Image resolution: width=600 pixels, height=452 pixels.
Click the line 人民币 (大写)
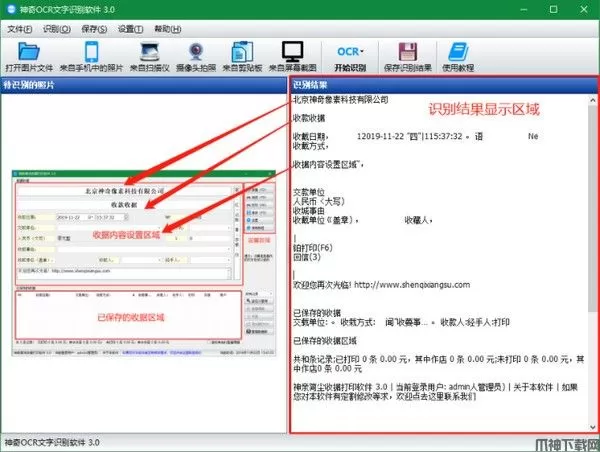click(319, 201)
